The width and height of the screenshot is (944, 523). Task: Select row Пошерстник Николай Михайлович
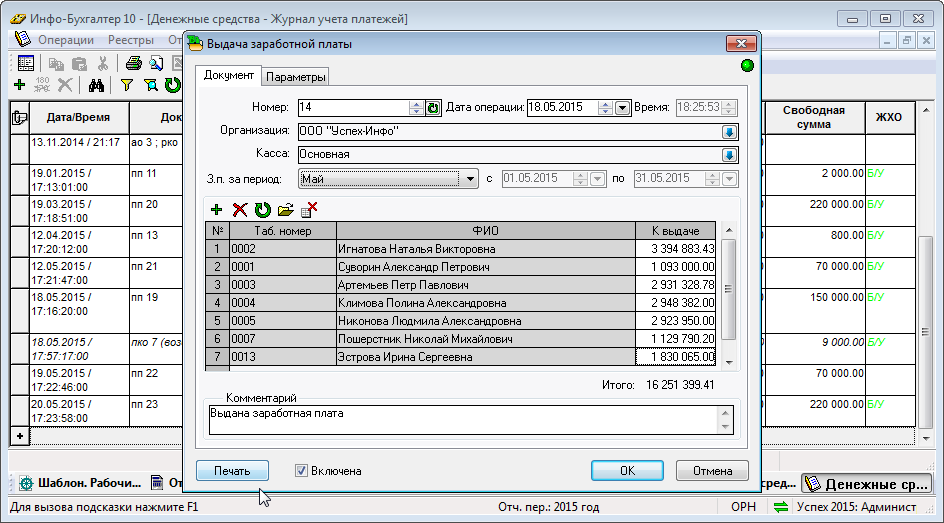click(x=461, y=339)
